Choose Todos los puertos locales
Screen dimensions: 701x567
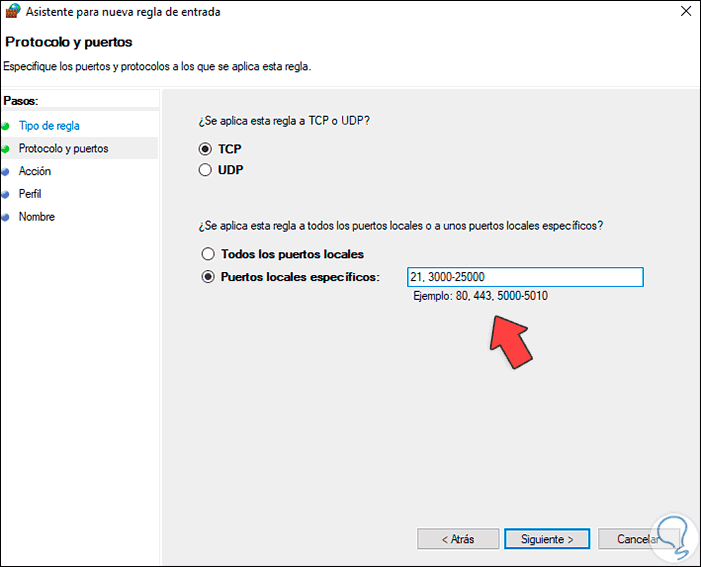click(208, 254)
